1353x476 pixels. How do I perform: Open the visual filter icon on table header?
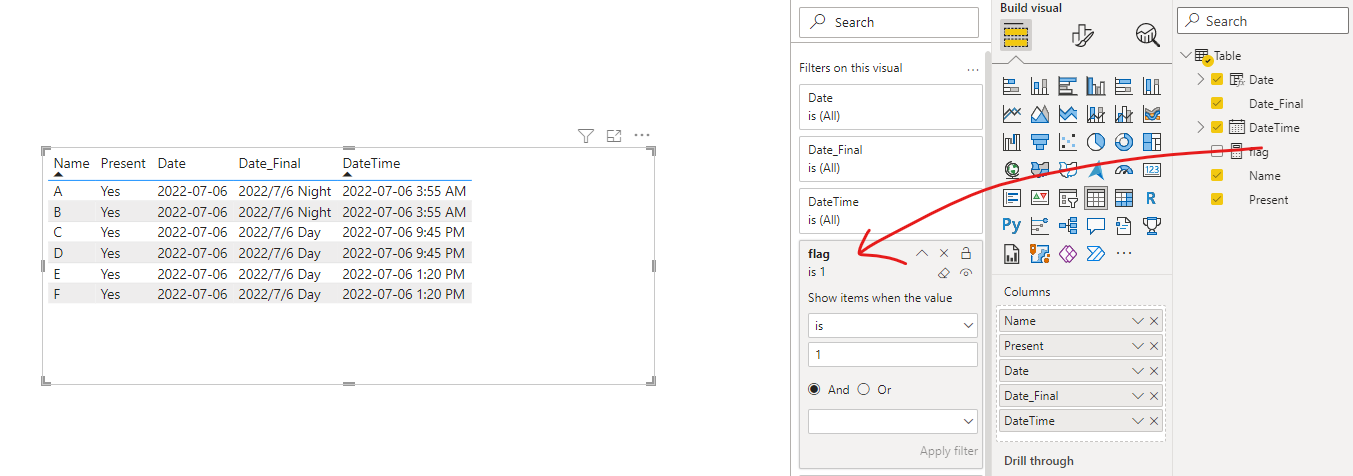point(586,136)
